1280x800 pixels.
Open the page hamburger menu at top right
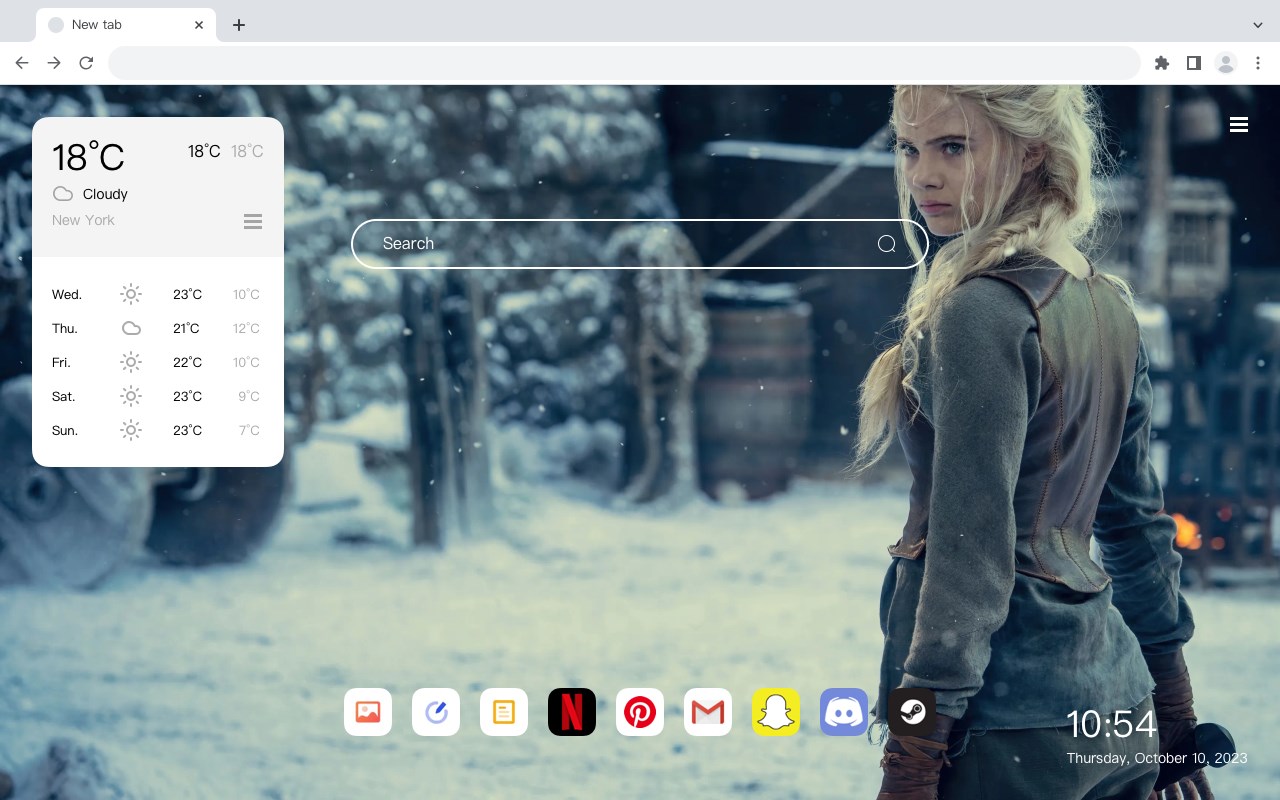(1239, 125)
